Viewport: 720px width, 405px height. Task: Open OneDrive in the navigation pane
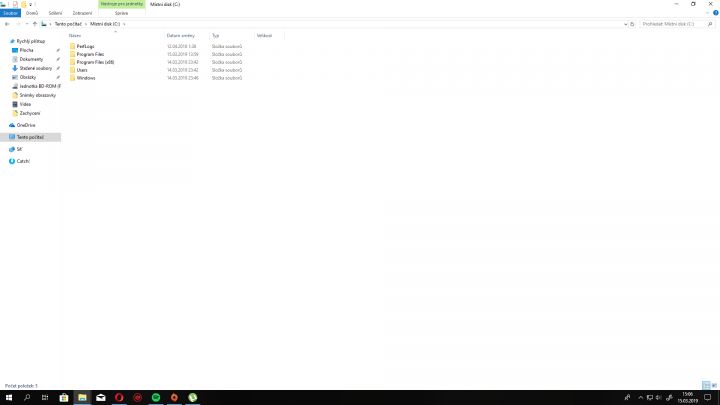tap(26, 125)
